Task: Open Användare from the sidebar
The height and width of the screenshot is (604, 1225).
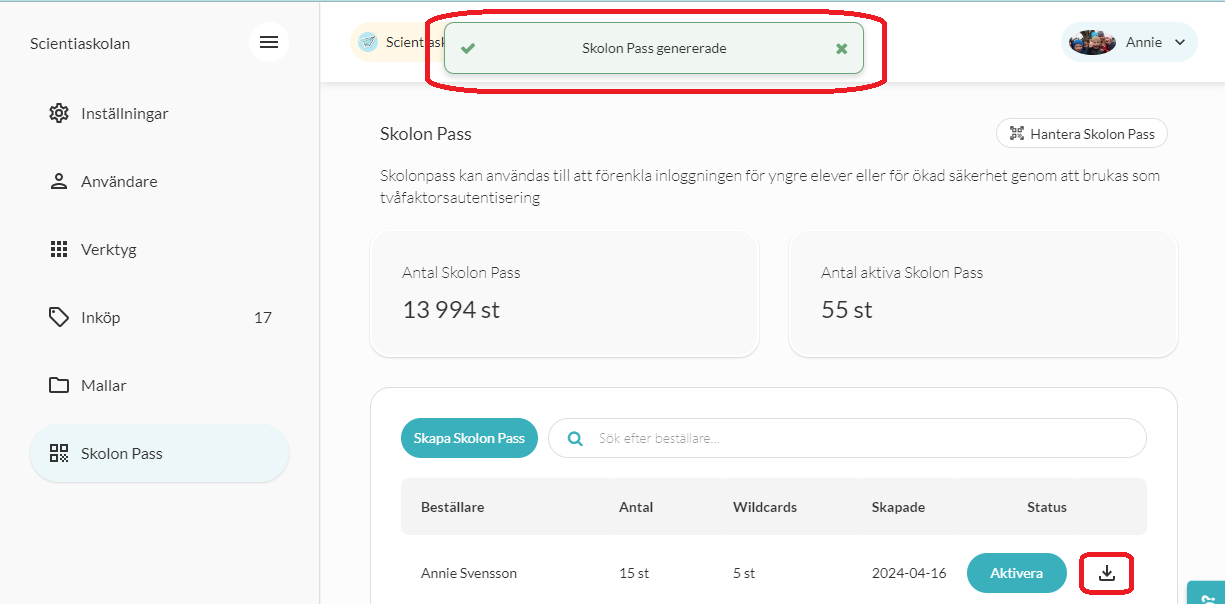Action: pos(159,181)
